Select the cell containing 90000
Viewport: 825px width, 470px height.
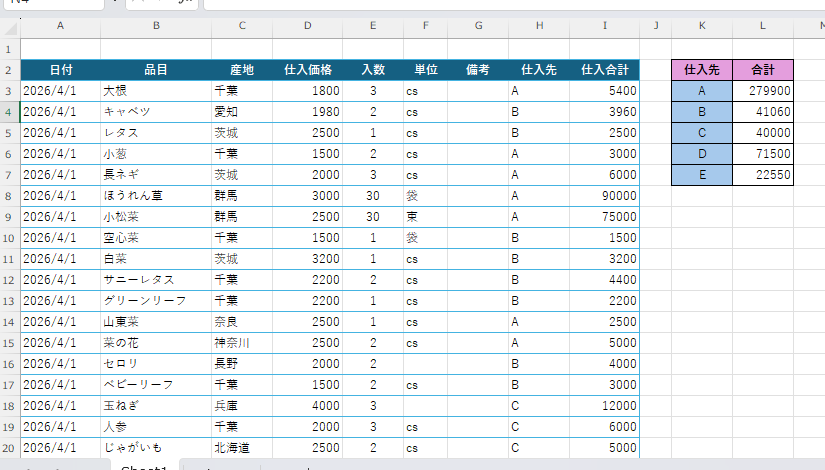pos(604,196)
